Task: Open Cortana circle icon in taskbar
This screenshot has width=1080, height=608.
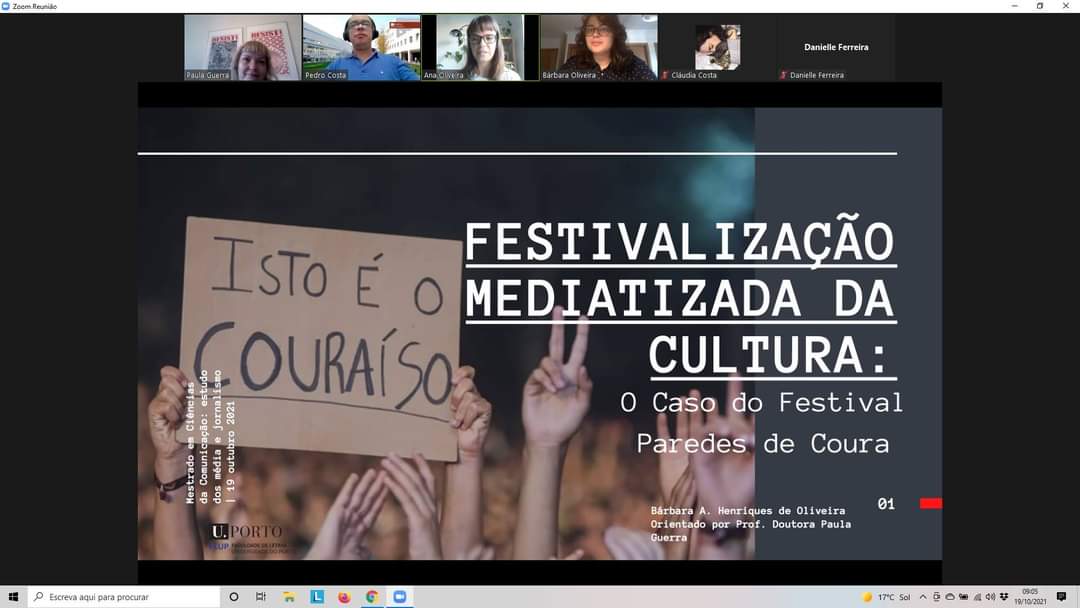Action: tap(233, 597)
